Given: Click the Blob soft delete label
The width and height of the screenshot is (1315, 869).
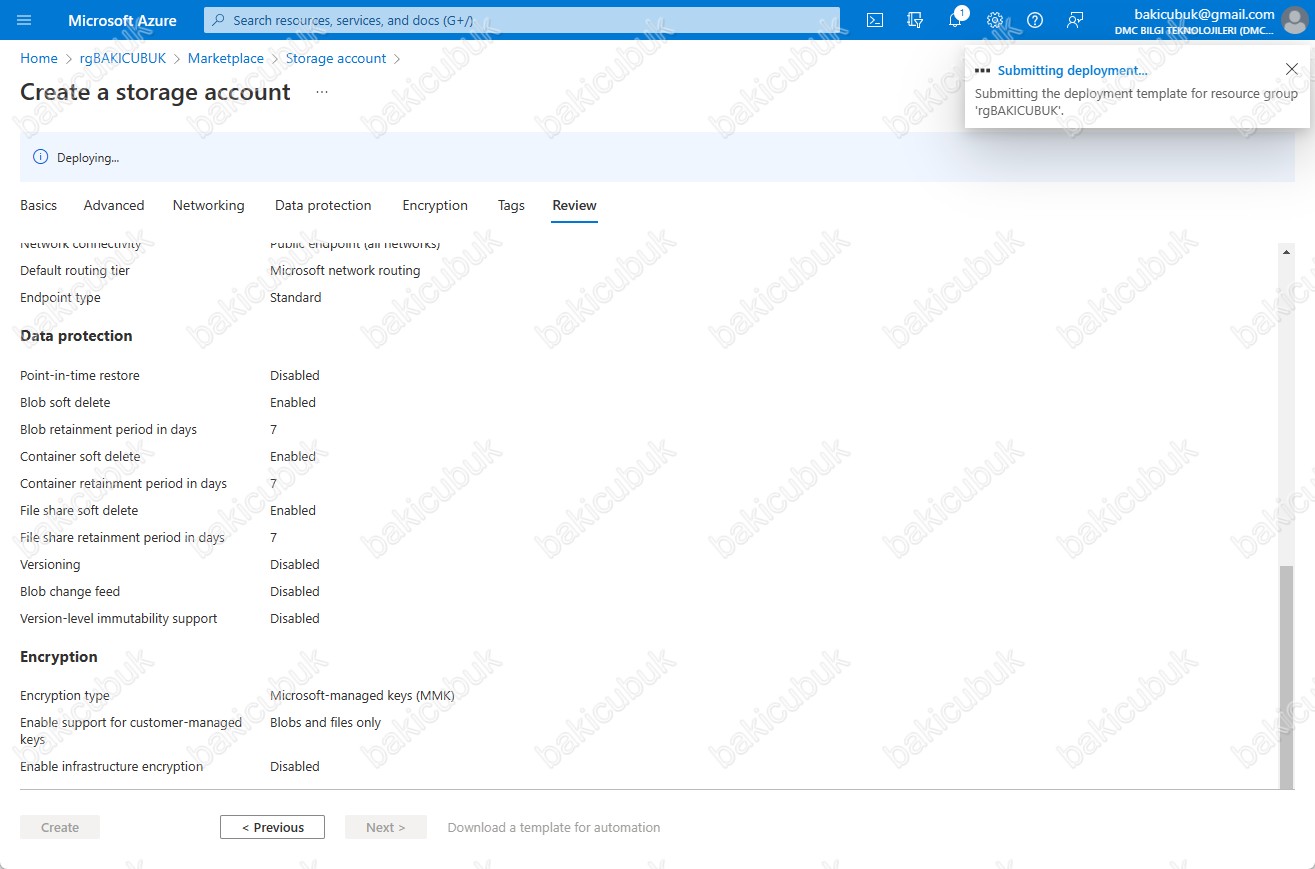Looking at the screenshot, I should (x=65, y=403).
